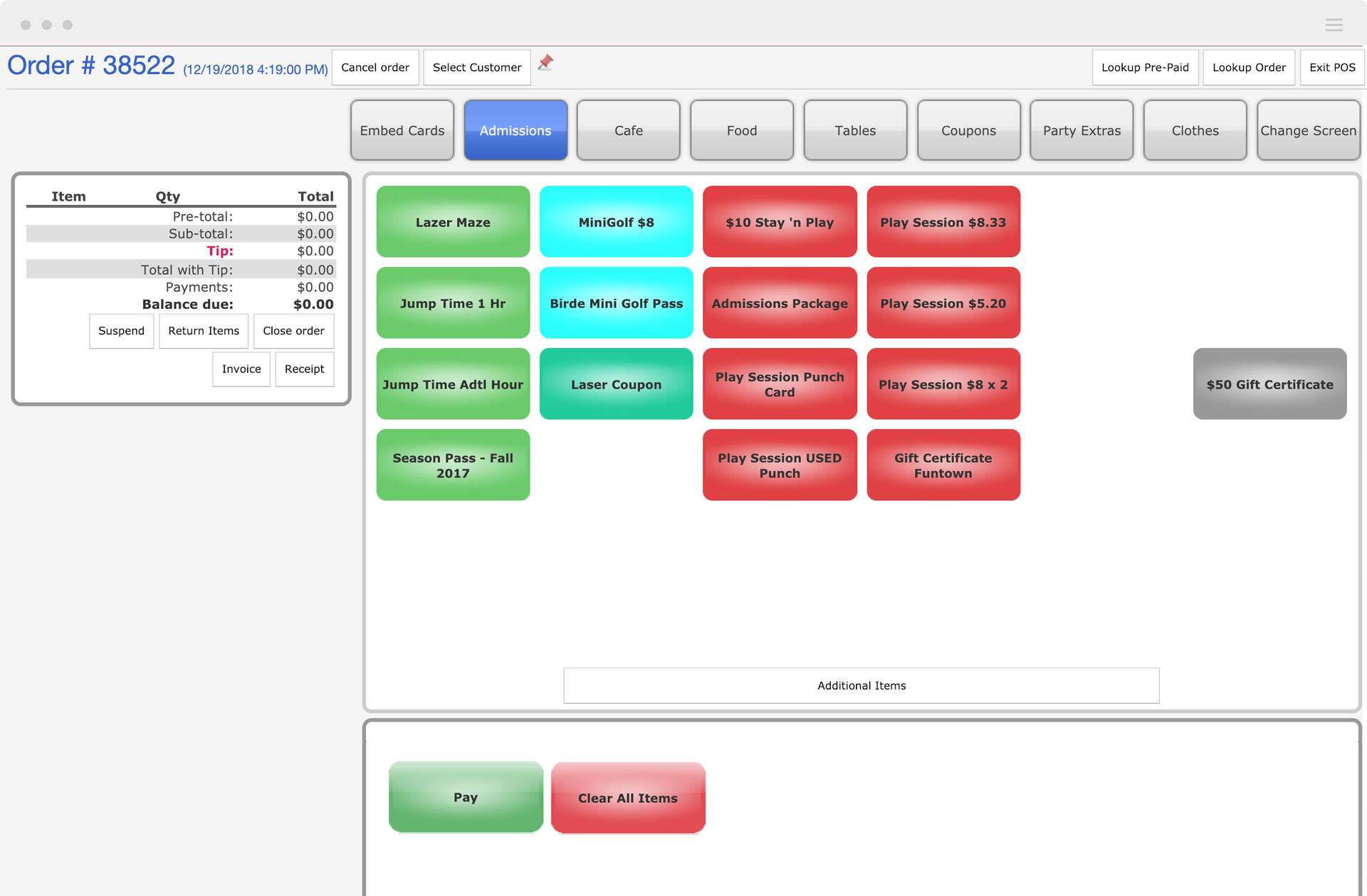
Task: View the Coupons category
Action: click(x=968, y=130)
